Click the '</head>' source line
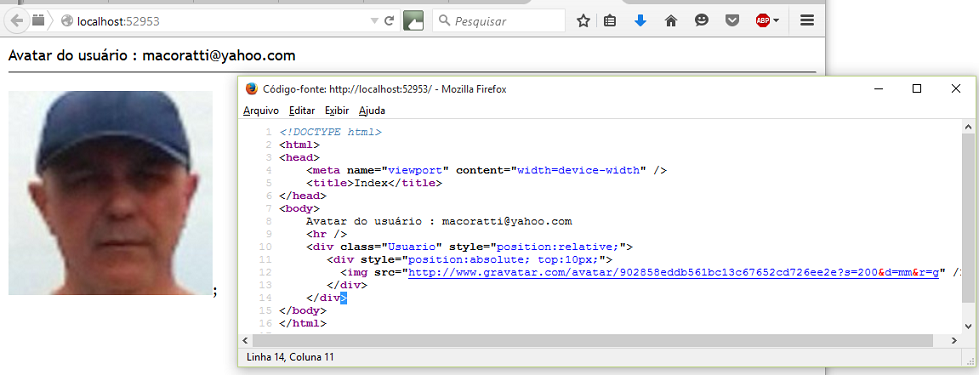The image size is (979, 375). [303, 196]
